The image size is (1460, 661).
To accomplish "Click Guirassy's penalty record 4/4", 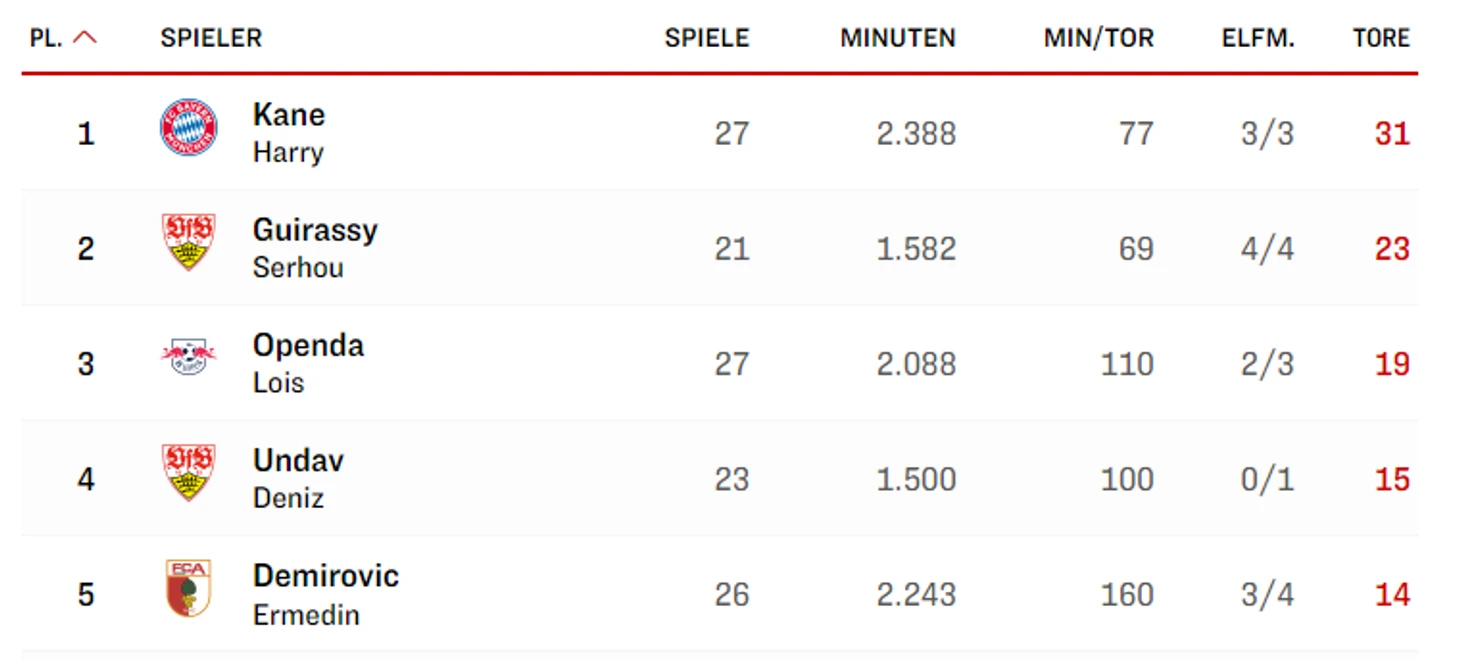I will (1267, 248).
